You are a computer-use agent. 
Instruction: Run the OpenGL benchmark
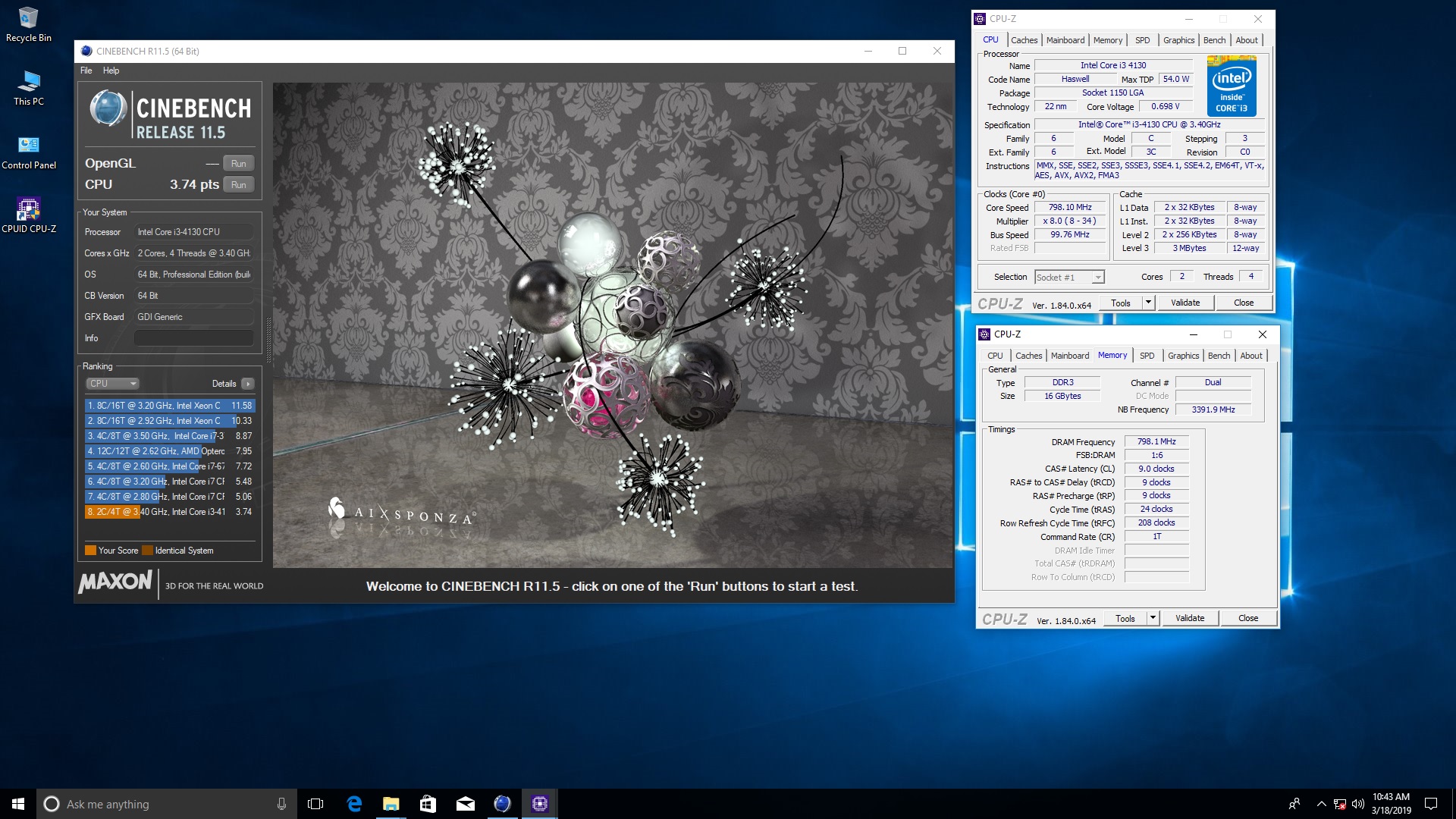pyautogui.click(x=239, y=164)
